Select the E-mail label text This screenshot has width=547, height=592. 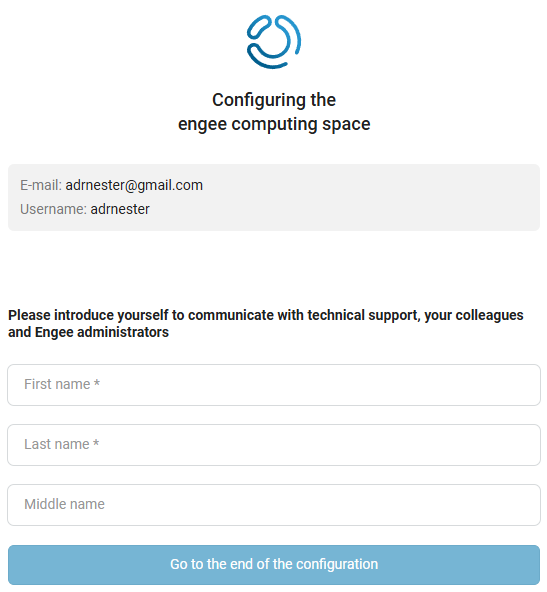coord(41,185)
